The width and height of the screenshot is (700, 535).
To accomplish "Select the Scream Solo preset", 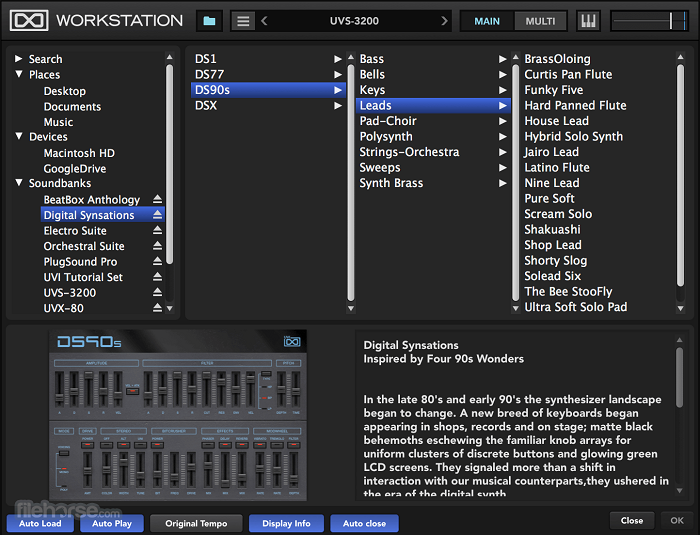I will coord(558,214).
